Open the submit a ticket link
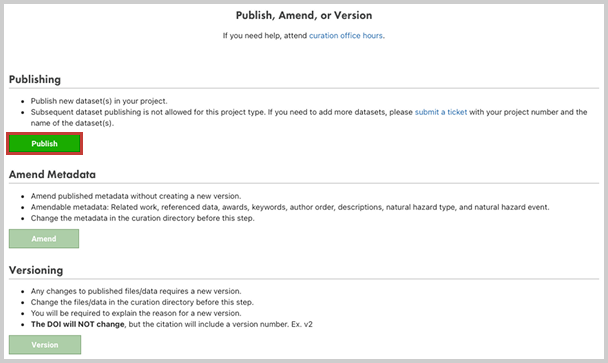The height and width of the screenshot is (363, 608). (x=441, y=112)
